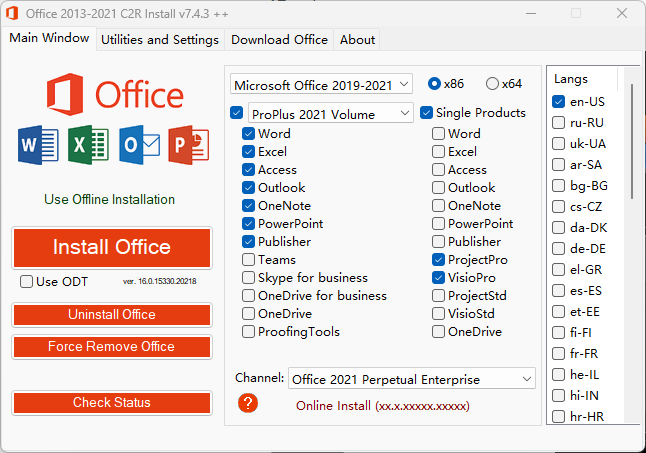The image size is (646, 453).
Task: Select the hi-IN language checkbox
Action: coord(558,396)
